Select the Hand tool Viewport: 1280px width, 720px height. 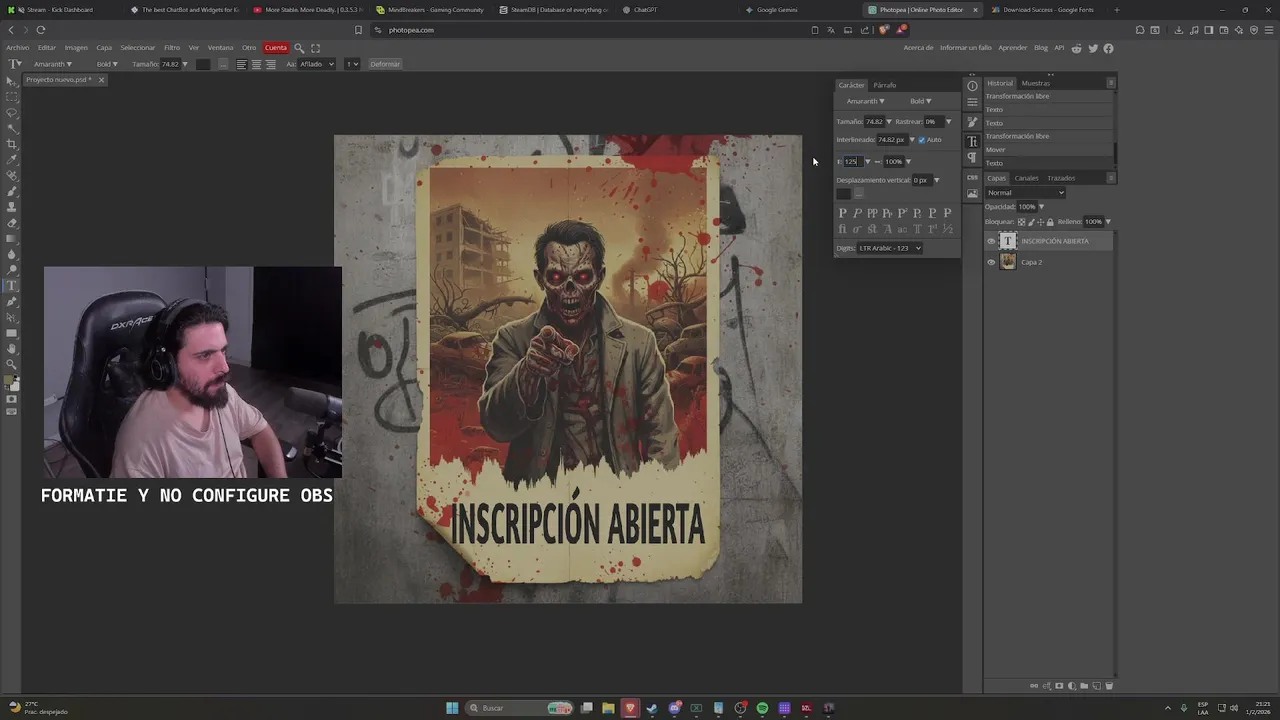tap(12, 349)
